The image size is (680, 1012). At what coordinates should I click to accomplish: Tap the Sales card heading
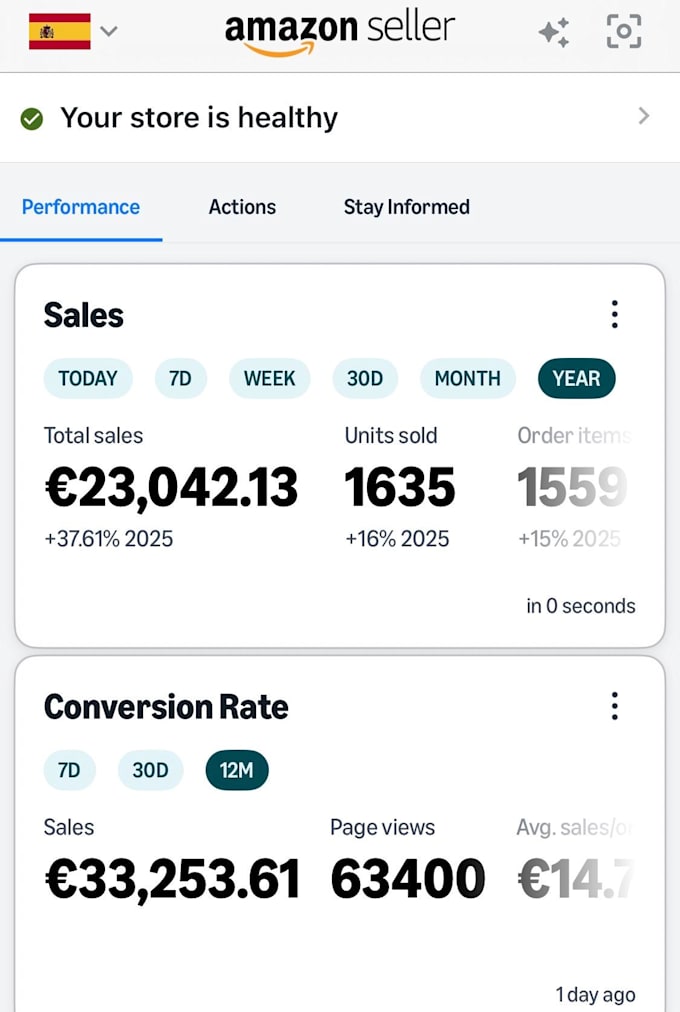point(83,316)
